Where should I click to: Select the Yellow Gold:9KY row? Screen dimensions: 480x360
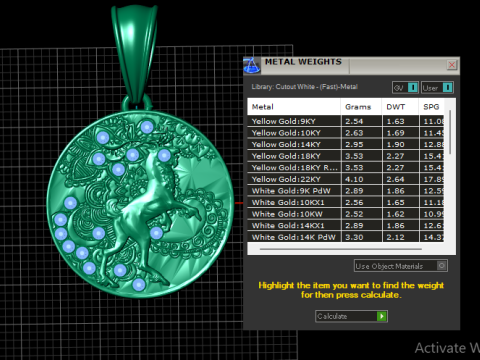point(345,121)
